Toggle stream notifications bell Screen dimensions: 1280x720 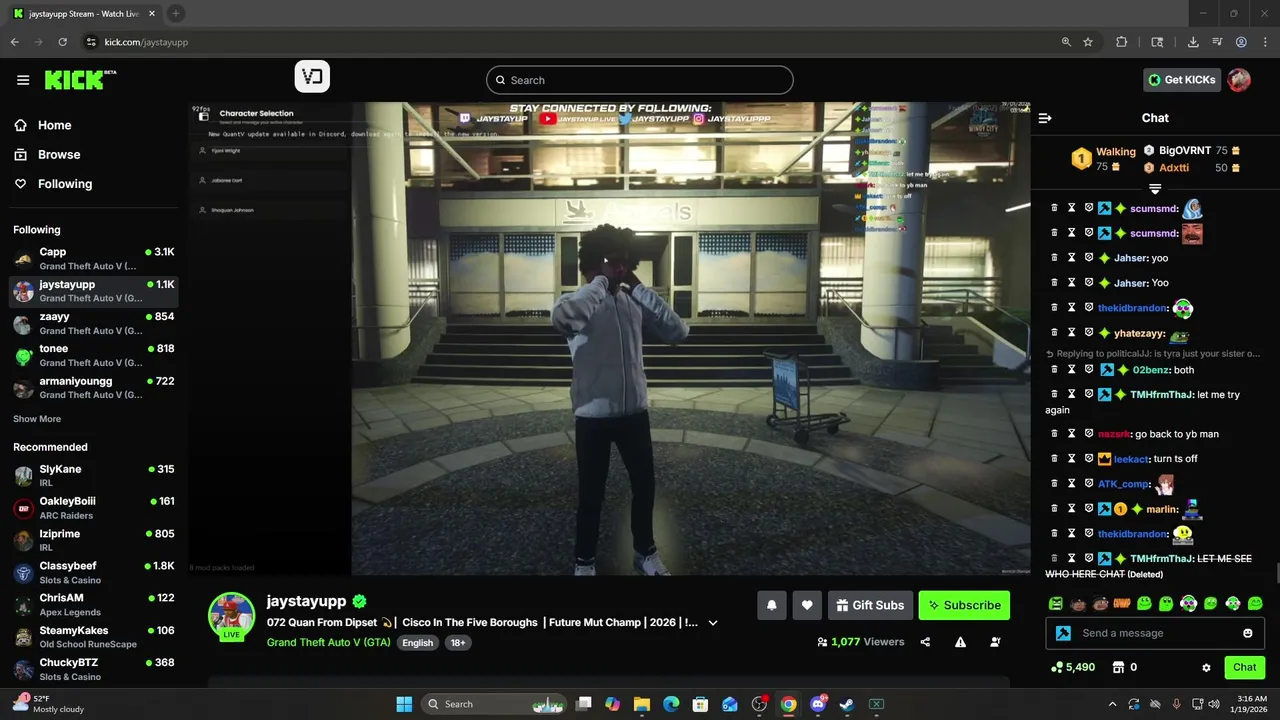[x=772, y=605]
